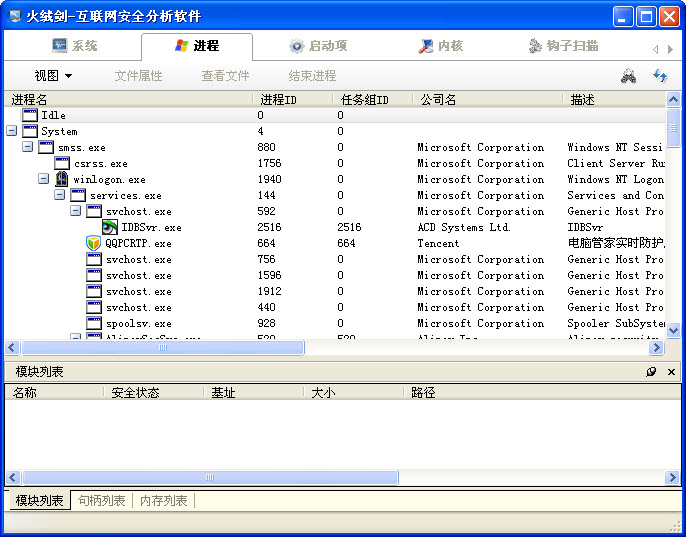
Task: Collapse the System tree node
Action: click(x=12, y=130)
